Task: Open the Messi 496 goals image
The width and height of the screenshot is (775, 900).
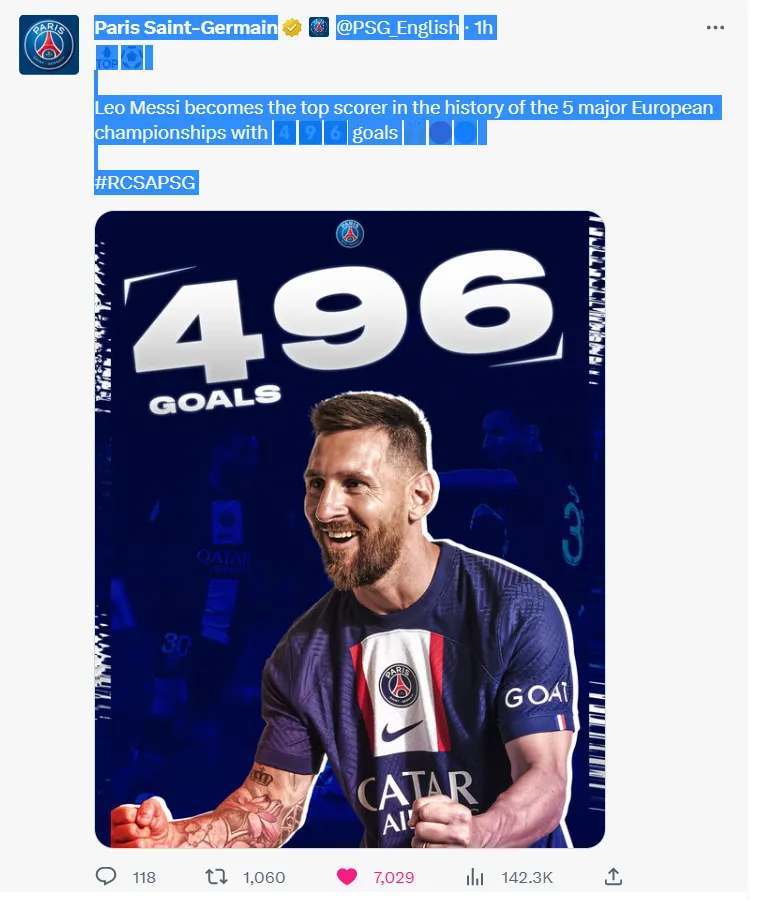Action: click(x=350, y=529)
